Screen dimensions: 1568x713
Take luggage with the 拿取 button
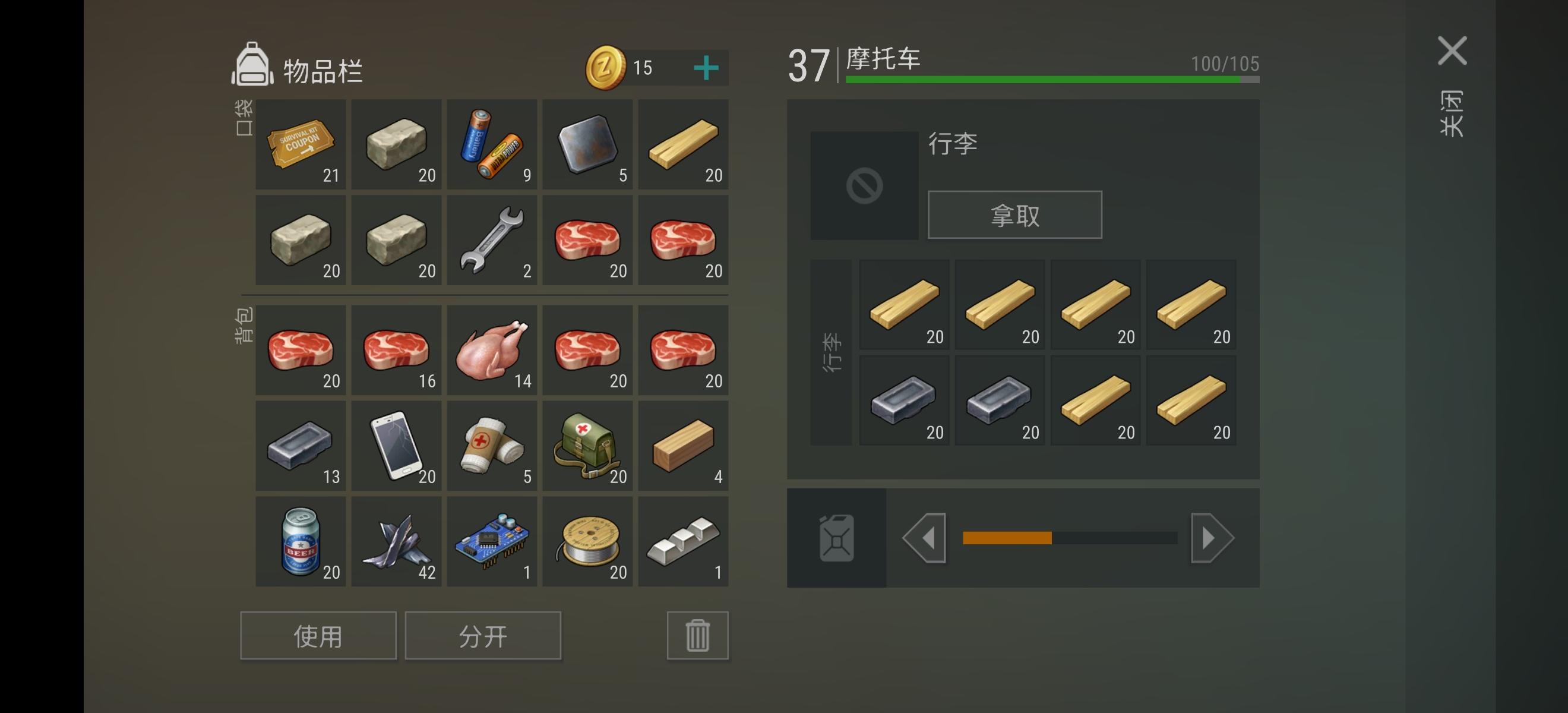[1014, 215]
